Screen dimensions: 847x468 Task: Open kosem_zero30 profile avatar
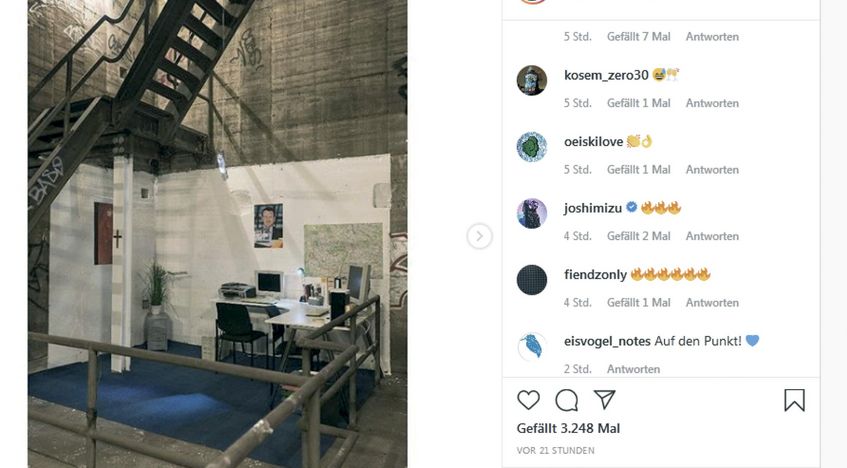pyautogui.click(x=532, y=81)
